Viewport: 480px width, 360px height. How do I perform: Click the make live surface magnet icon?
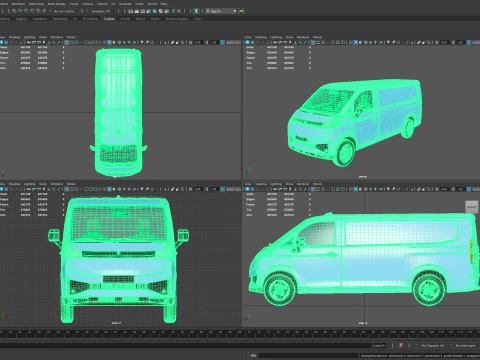(x=44, y=11)
